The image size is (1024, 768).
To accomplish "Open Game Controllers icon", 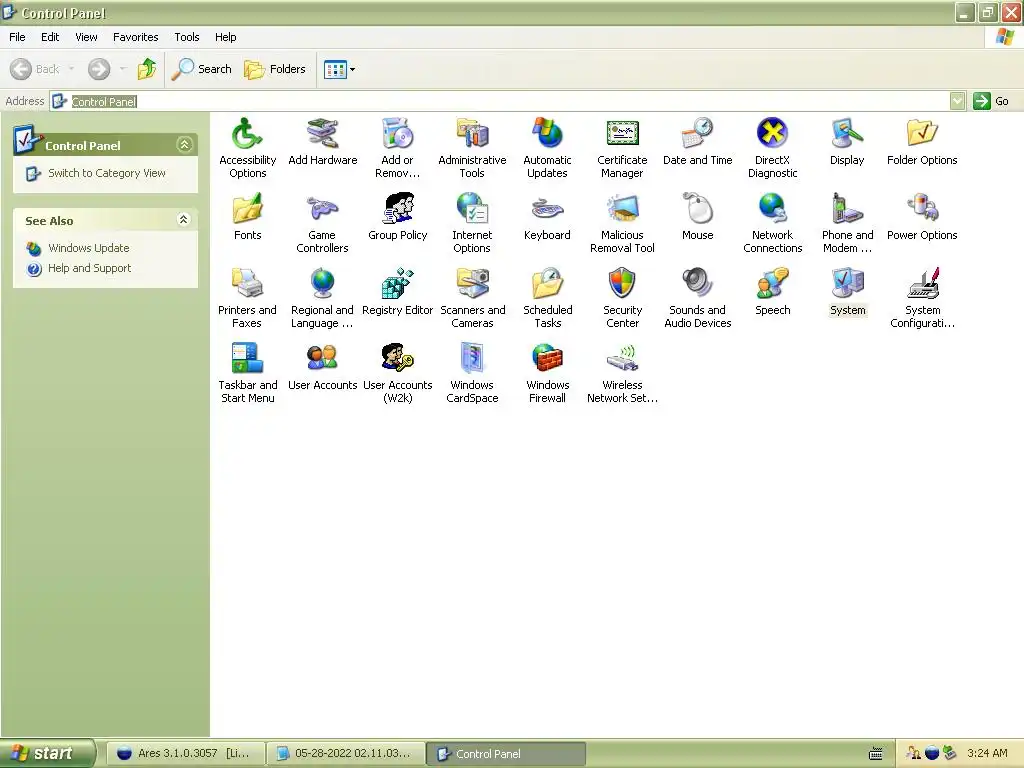I will tap(323, 223).
